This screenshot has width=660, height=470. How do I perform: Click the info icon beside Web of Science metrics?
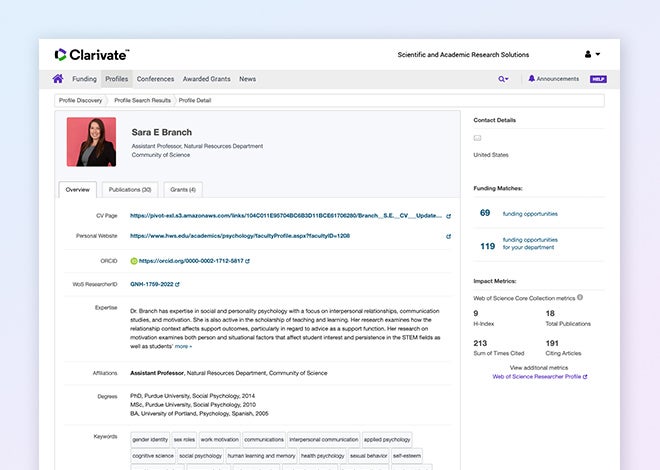[580, 297]
